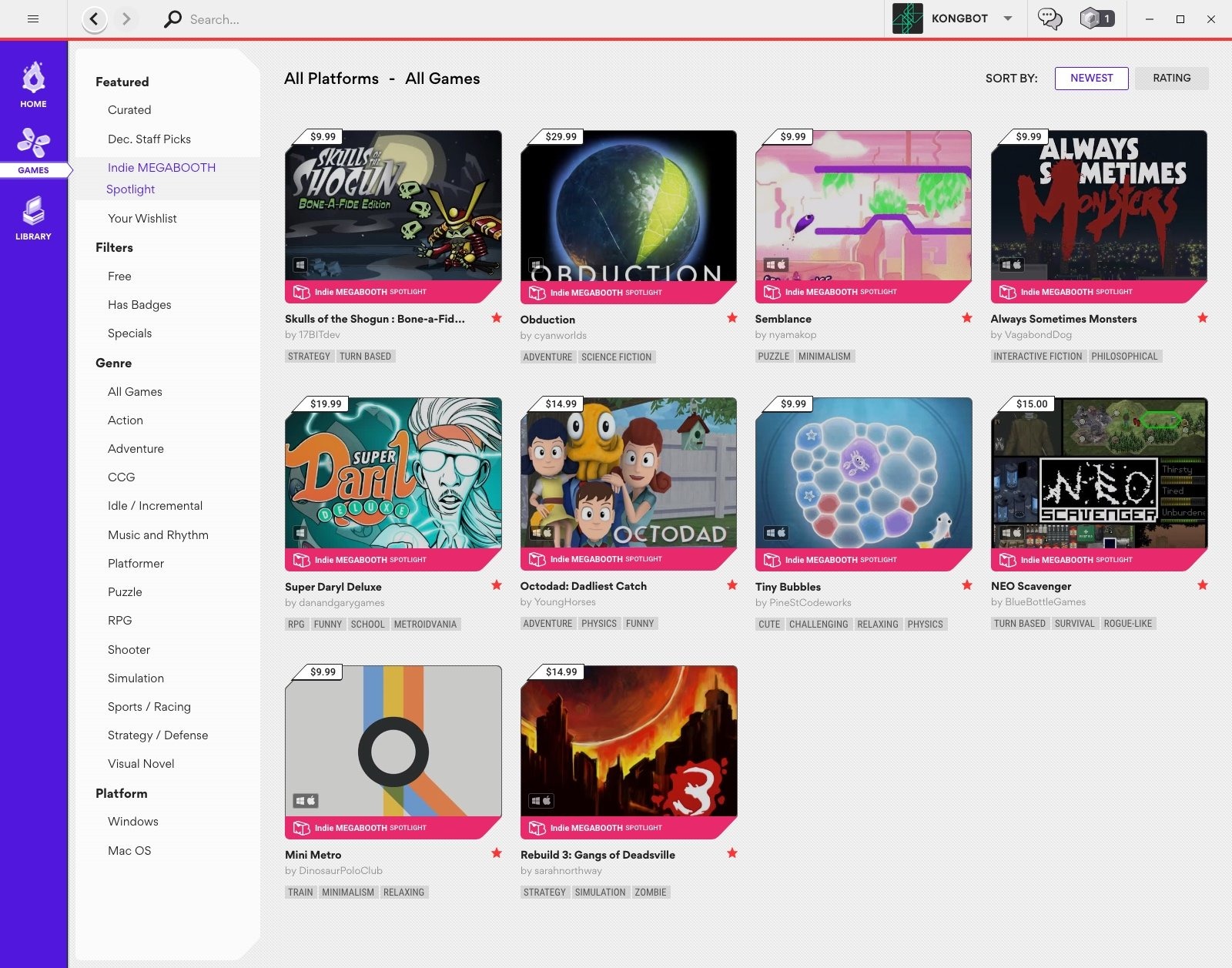Sort games by Newest
The width and height of the screenshot is (1232, 968).
[1091, 79]
